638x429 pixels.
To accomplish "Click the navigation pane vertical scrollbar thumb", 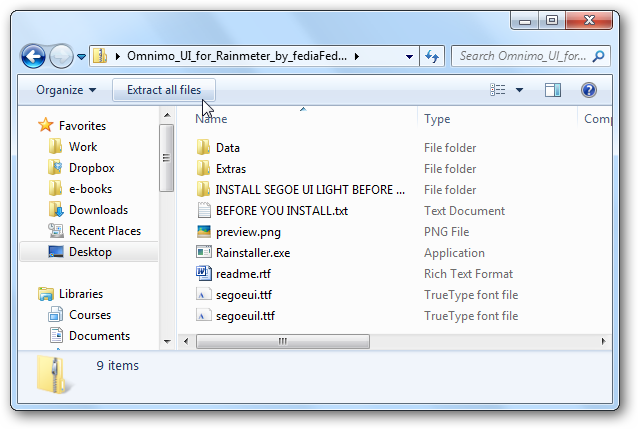I will [166, 158].
